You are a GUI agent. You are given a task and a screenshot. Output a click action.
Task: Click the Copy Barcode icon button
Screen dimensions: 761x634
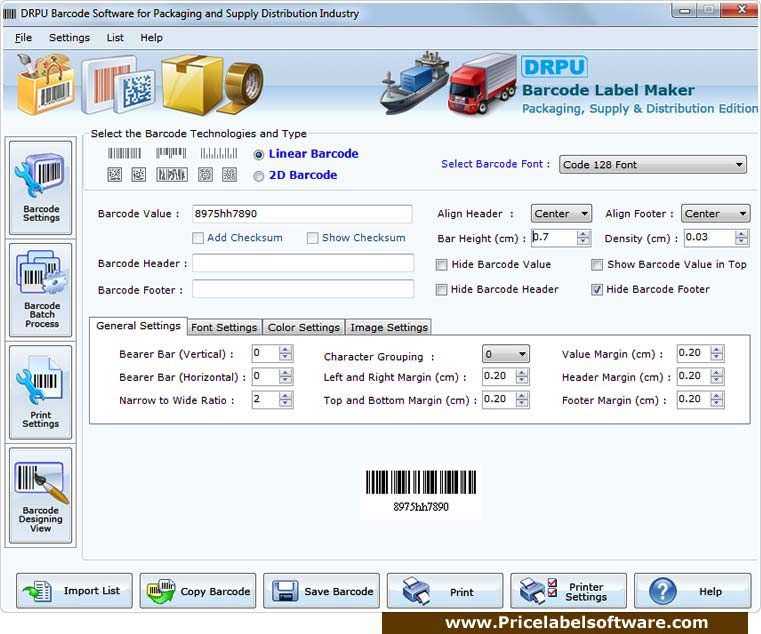198,591
